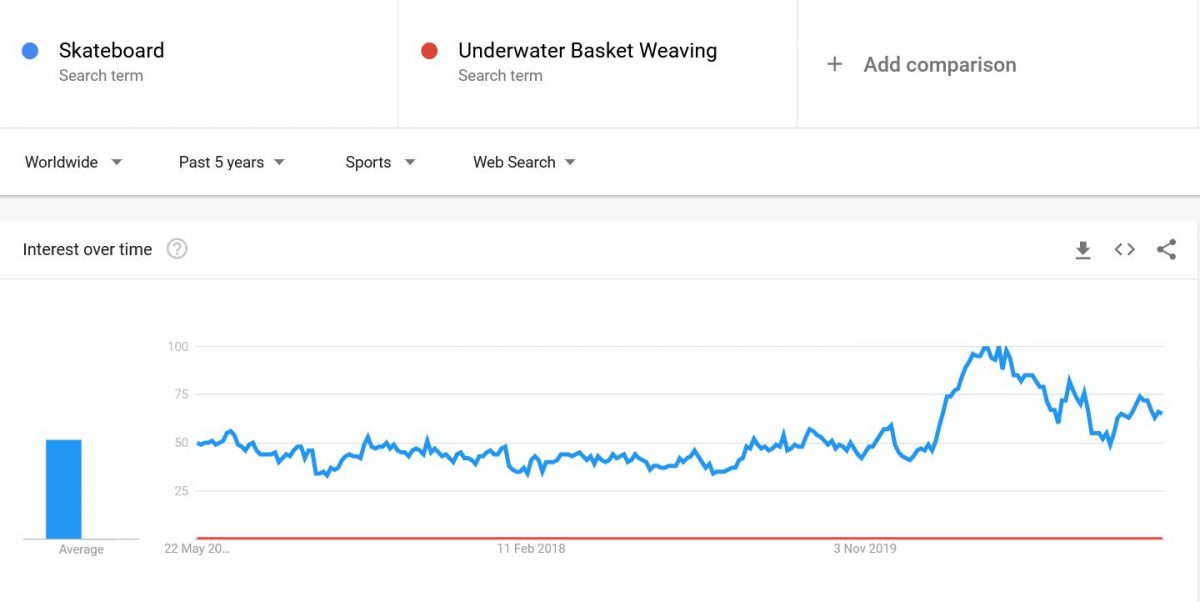Viewport: 1200px width, 602px height.
Task: Open the Sports category dropdown
Action: (x=379, y=161)
